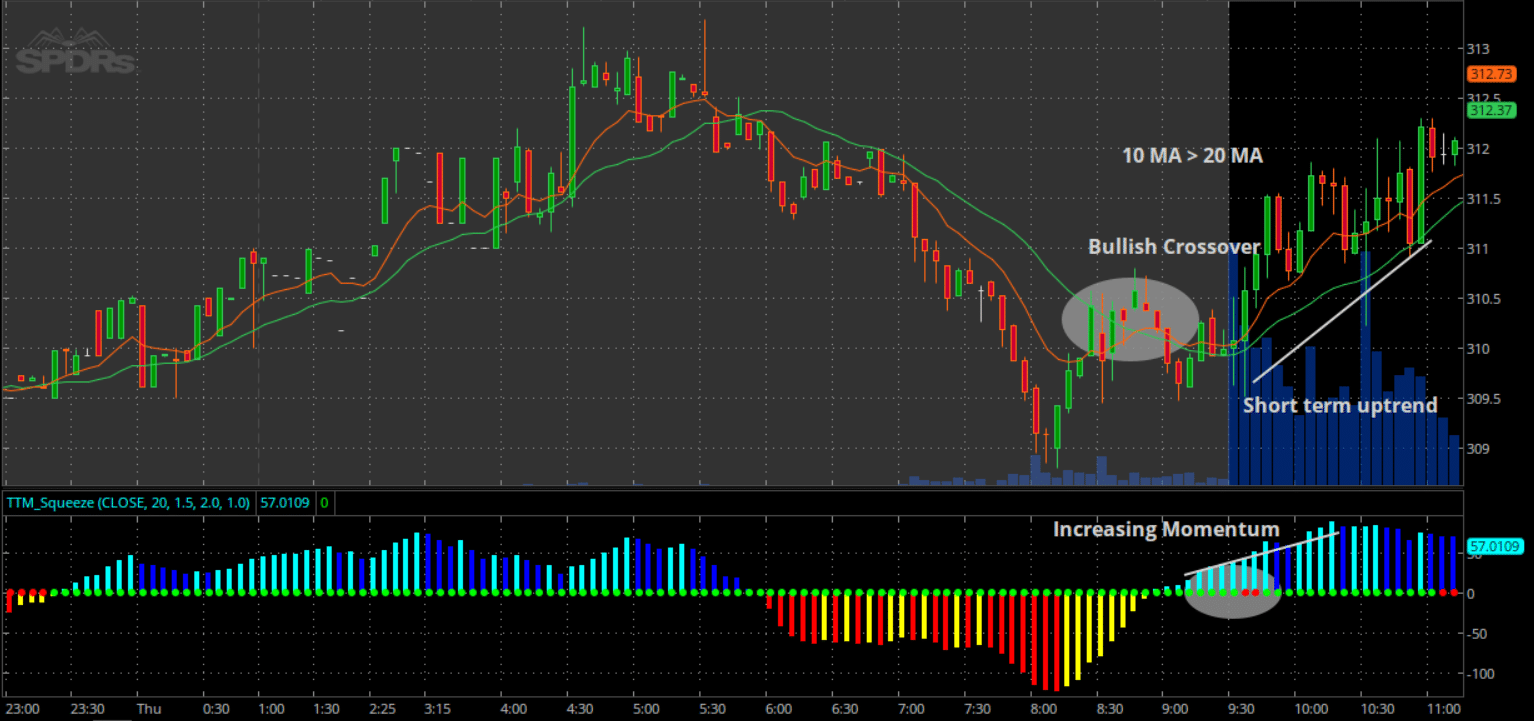Select the 9:30 time axis label
This screenshot has width=1534, height=721.
[x=1243, y=708]
